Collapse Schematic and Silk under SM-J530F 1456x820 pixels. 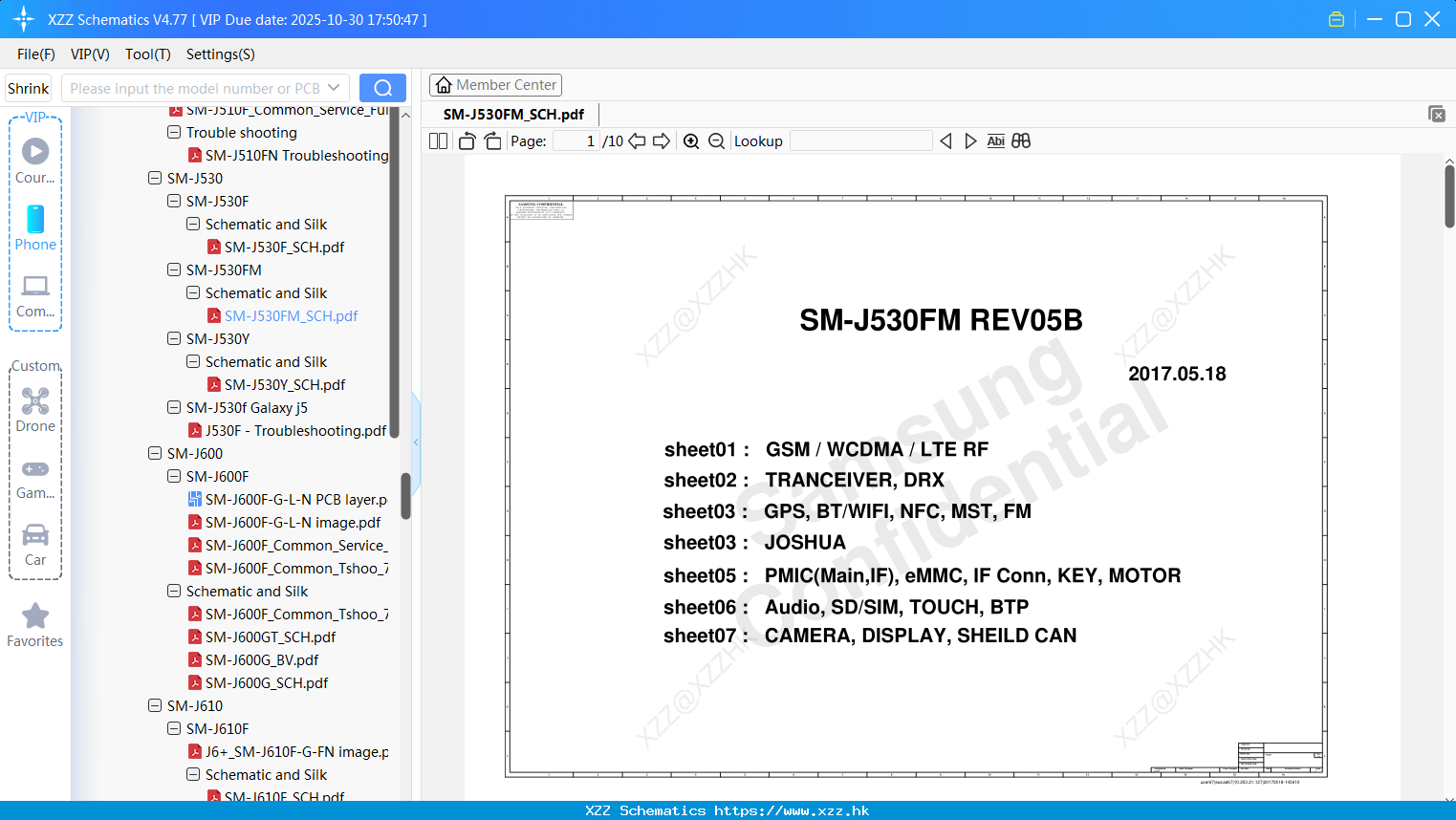pyautogui.click(x=193, y=224)
